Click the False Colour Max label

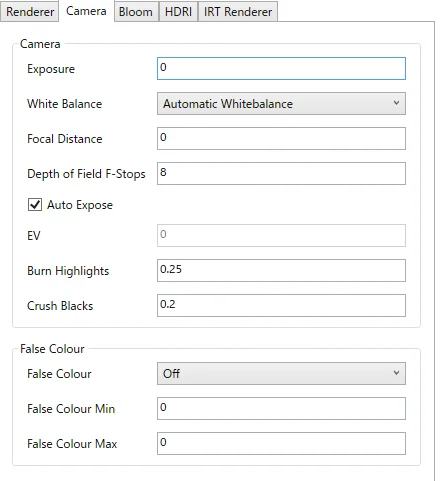point(72,444)
